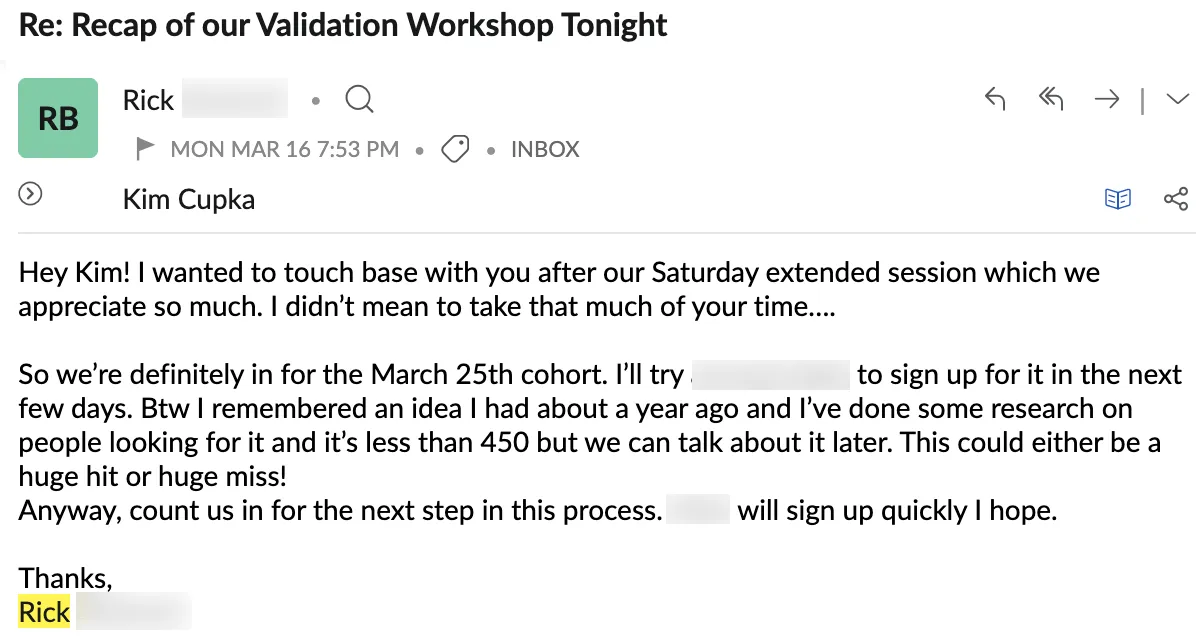Click the Forward arrow icon

click(1107, 99)
